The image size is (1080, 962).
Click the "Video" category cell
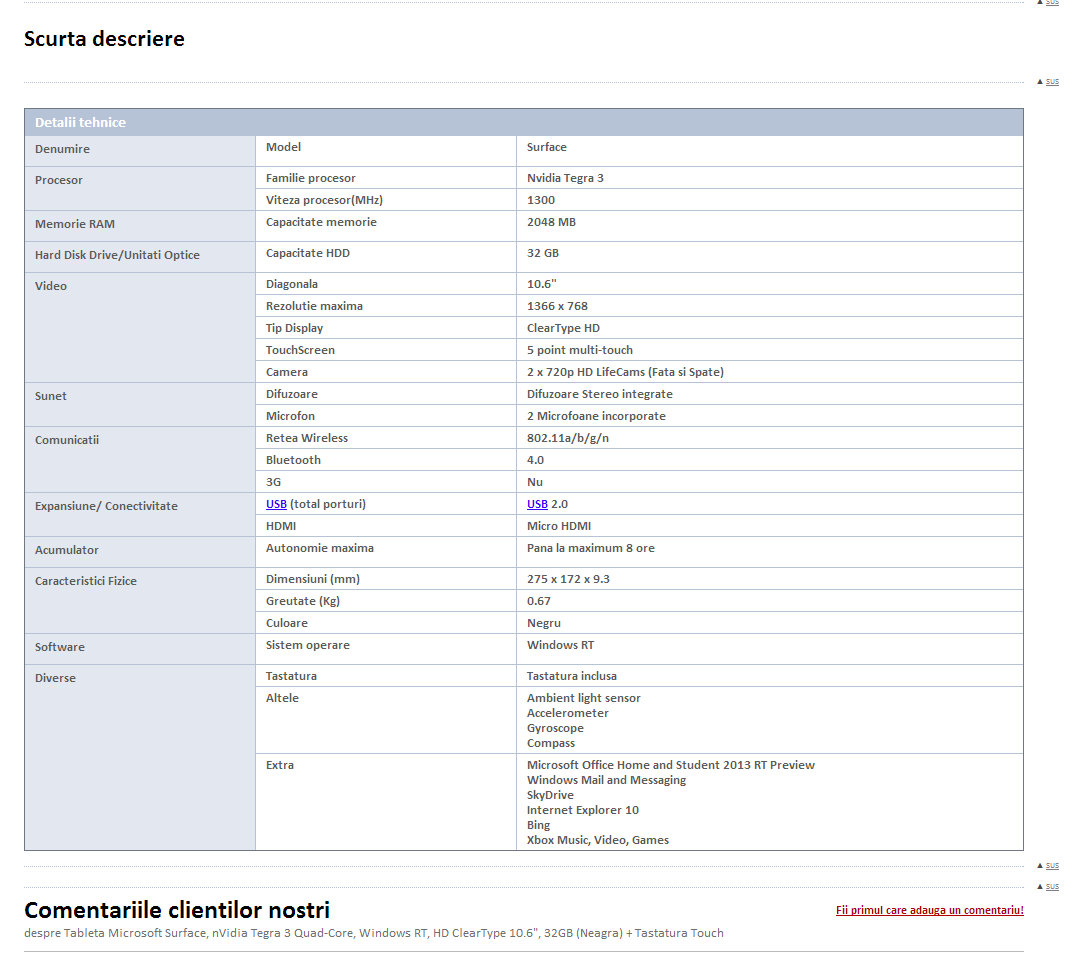(x=140, y=327)
